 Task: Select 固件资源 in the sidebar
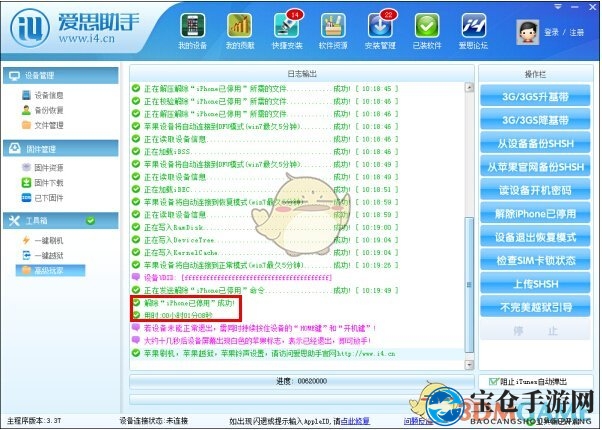tap(43, 167)
